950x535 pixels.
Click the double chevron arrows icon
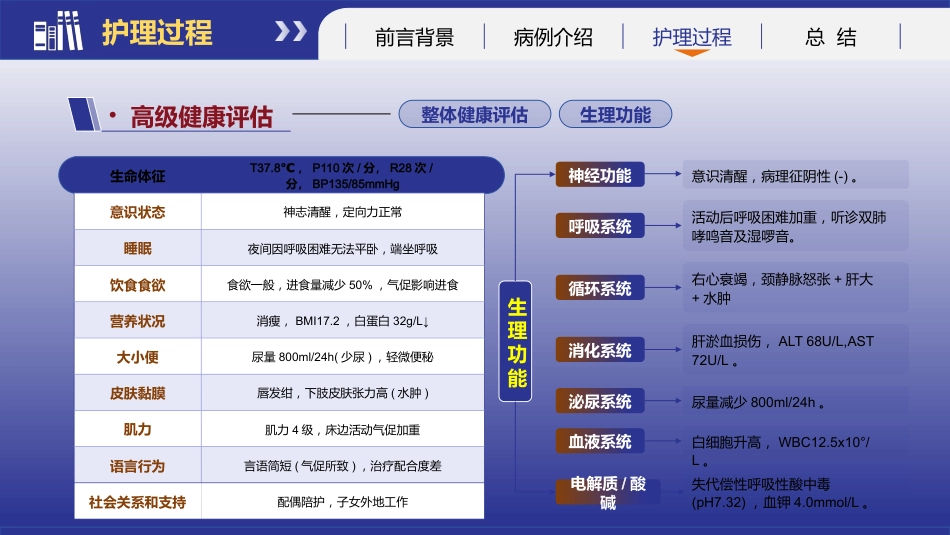click(x=291, y=31)
